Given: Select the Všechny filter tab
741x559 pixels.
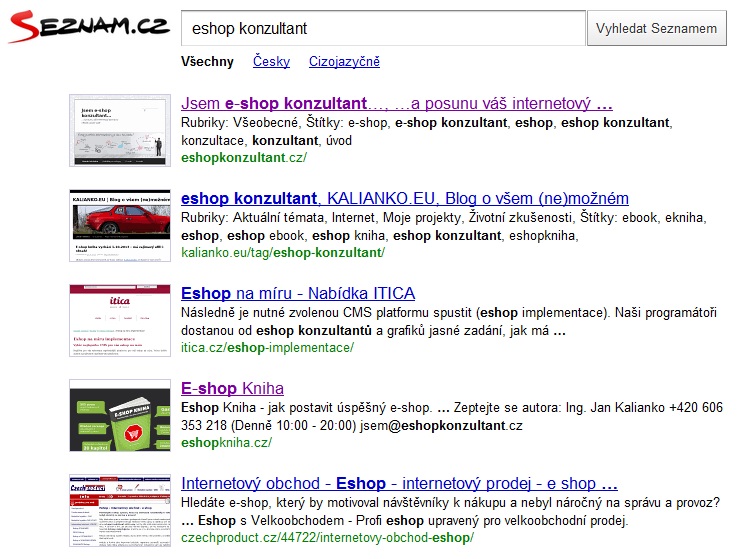Looking at the screenshot, I should point(207,62).
